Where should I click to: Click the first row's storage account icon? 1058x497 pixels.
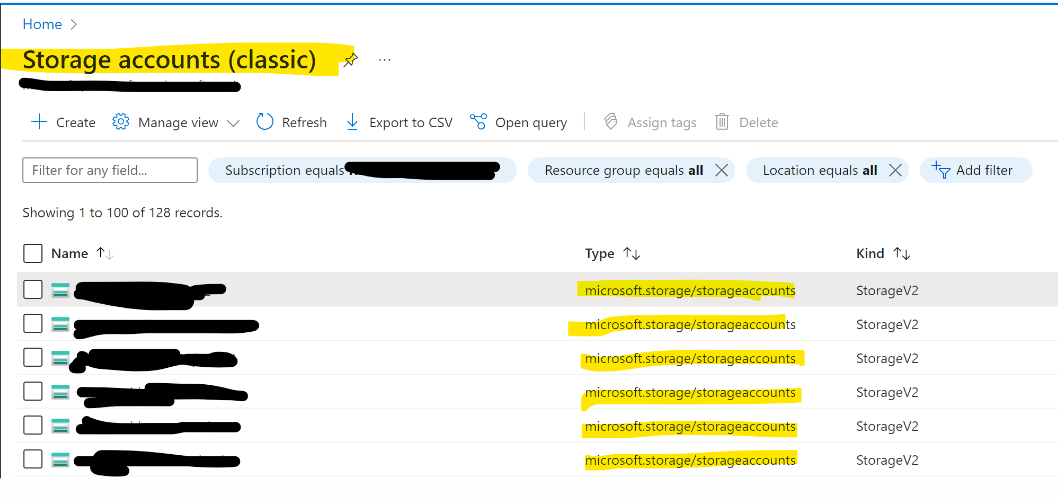pyautogui.click(x=61, y=291)
